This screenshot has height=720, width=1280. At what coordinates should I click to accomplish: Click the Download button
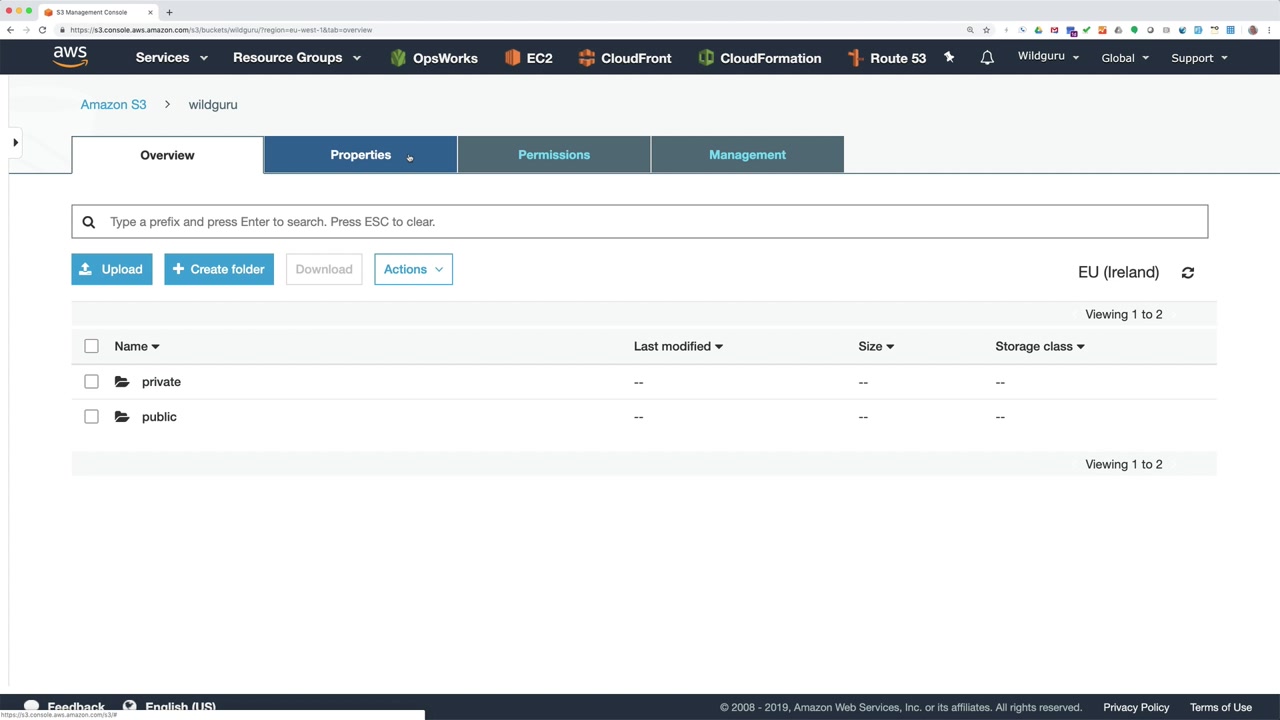[x=324, y=269]
